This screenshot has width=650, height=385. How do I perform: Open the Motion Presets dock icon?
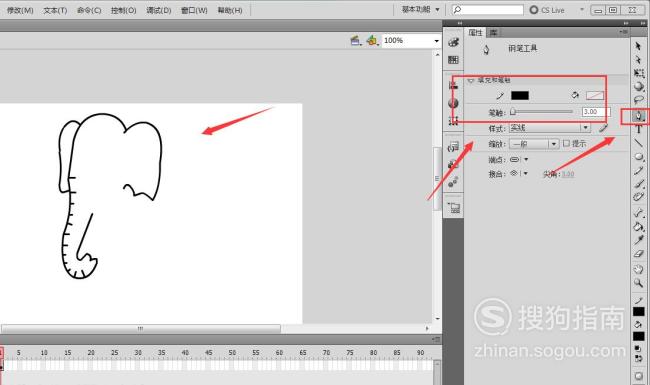coord(454,182)
